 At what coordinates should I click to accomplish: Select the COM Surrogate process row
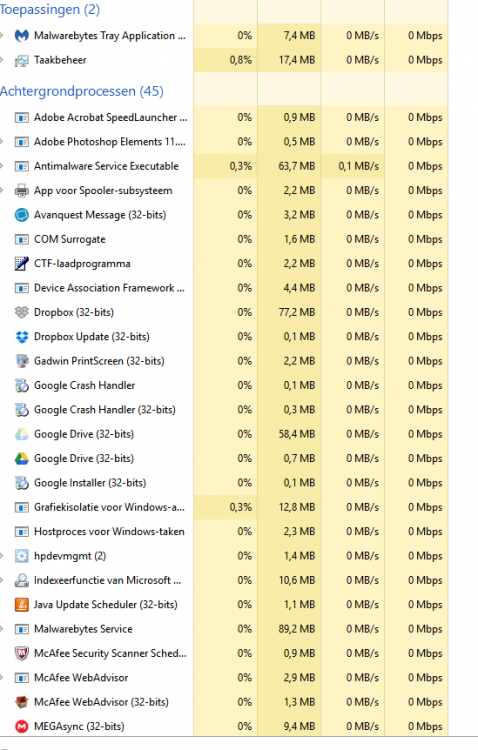[x=224, y=239]
